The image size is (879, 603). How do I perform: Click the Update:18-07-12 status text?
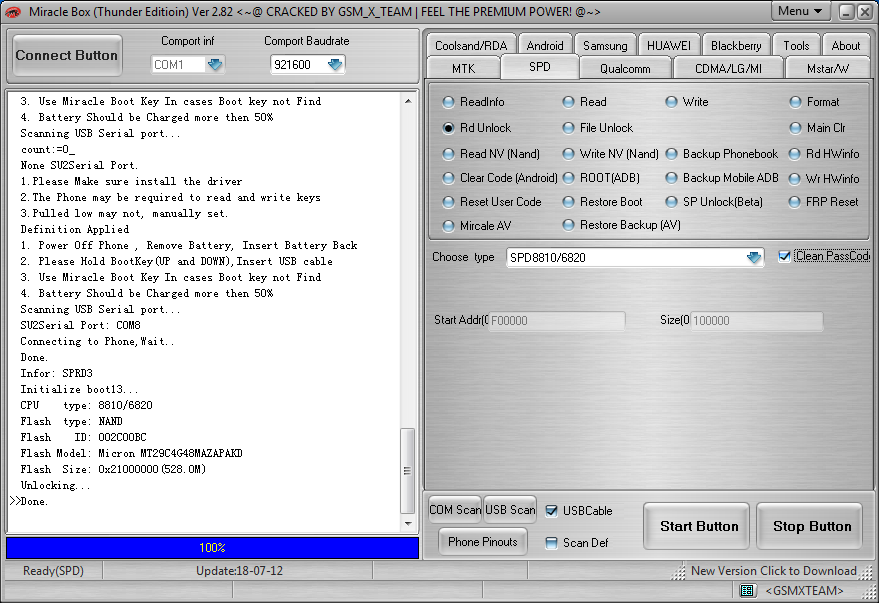(239, 570)
